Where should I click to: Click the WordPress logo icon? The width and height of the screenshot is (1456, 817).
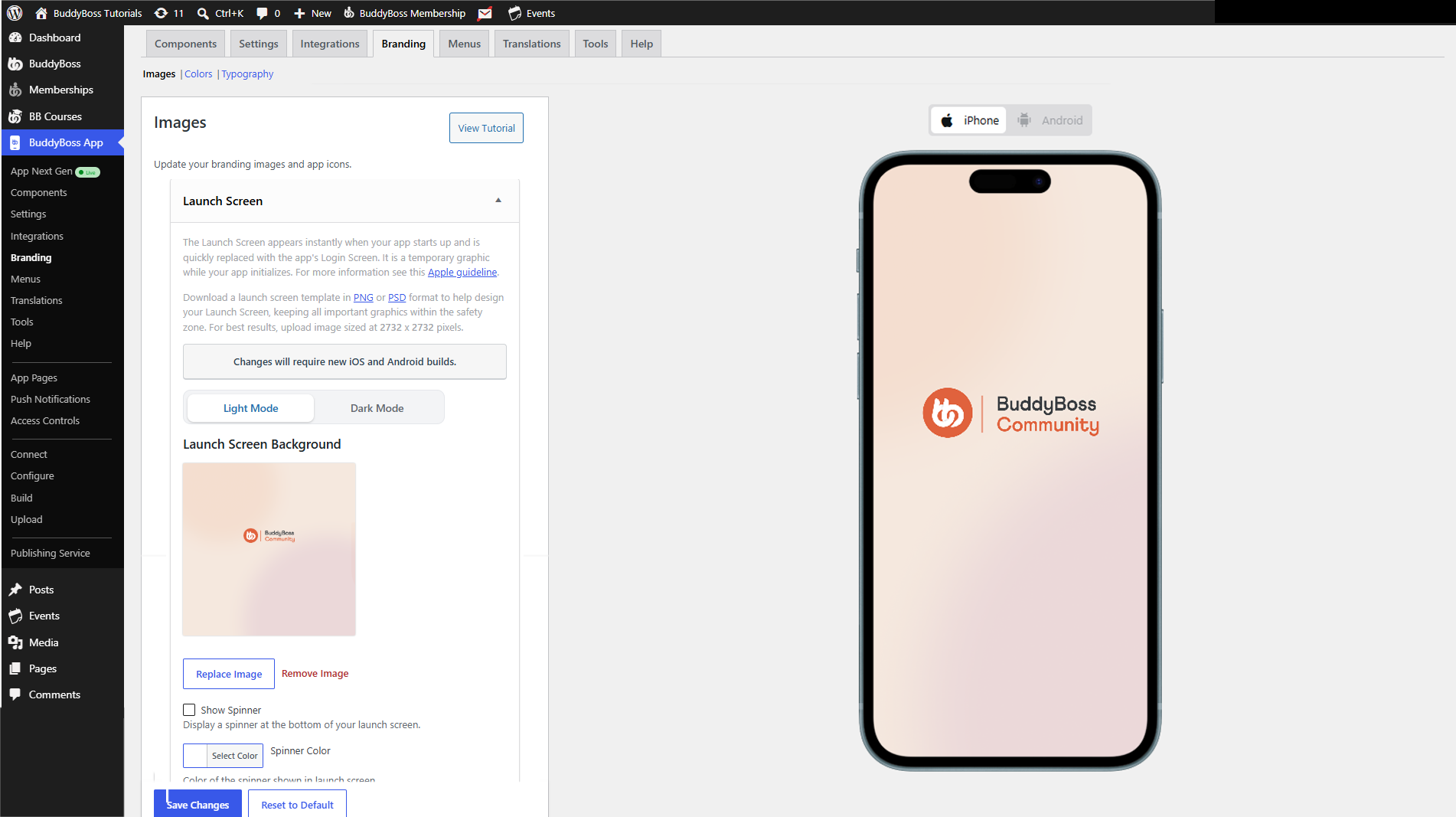[15, 13]
